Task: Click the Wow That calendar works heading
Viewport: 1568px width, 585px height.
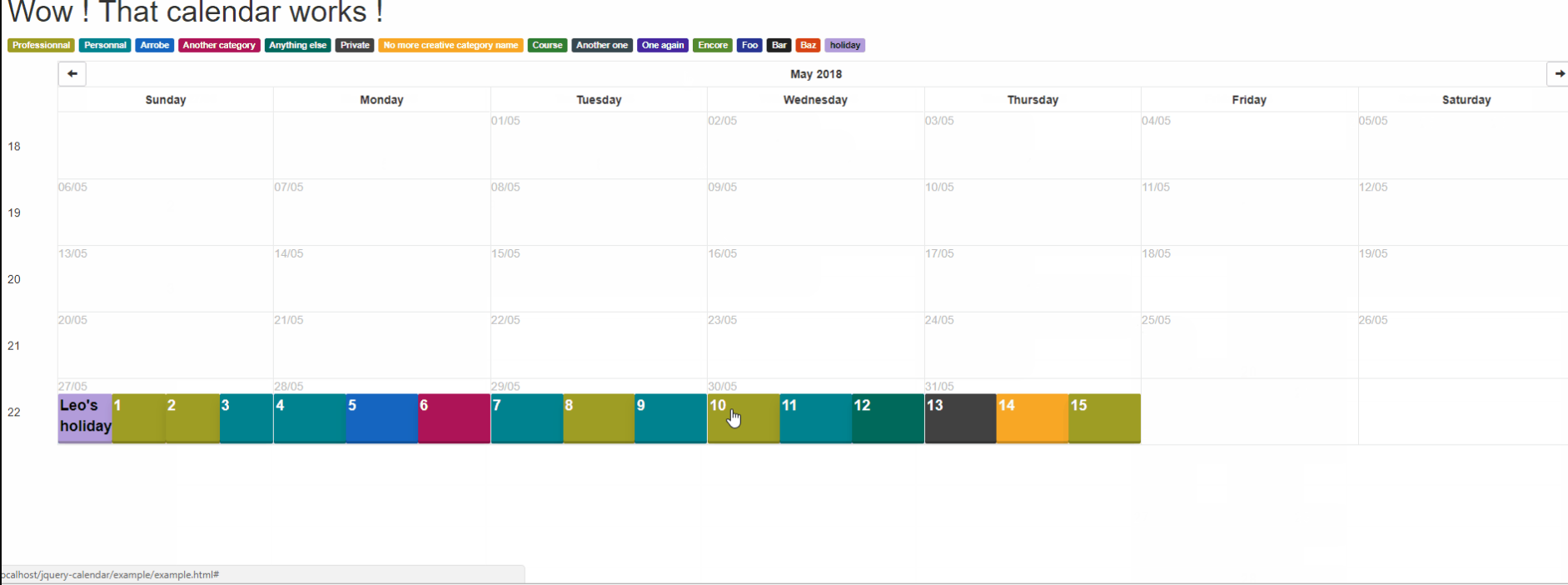Action: 195,12
